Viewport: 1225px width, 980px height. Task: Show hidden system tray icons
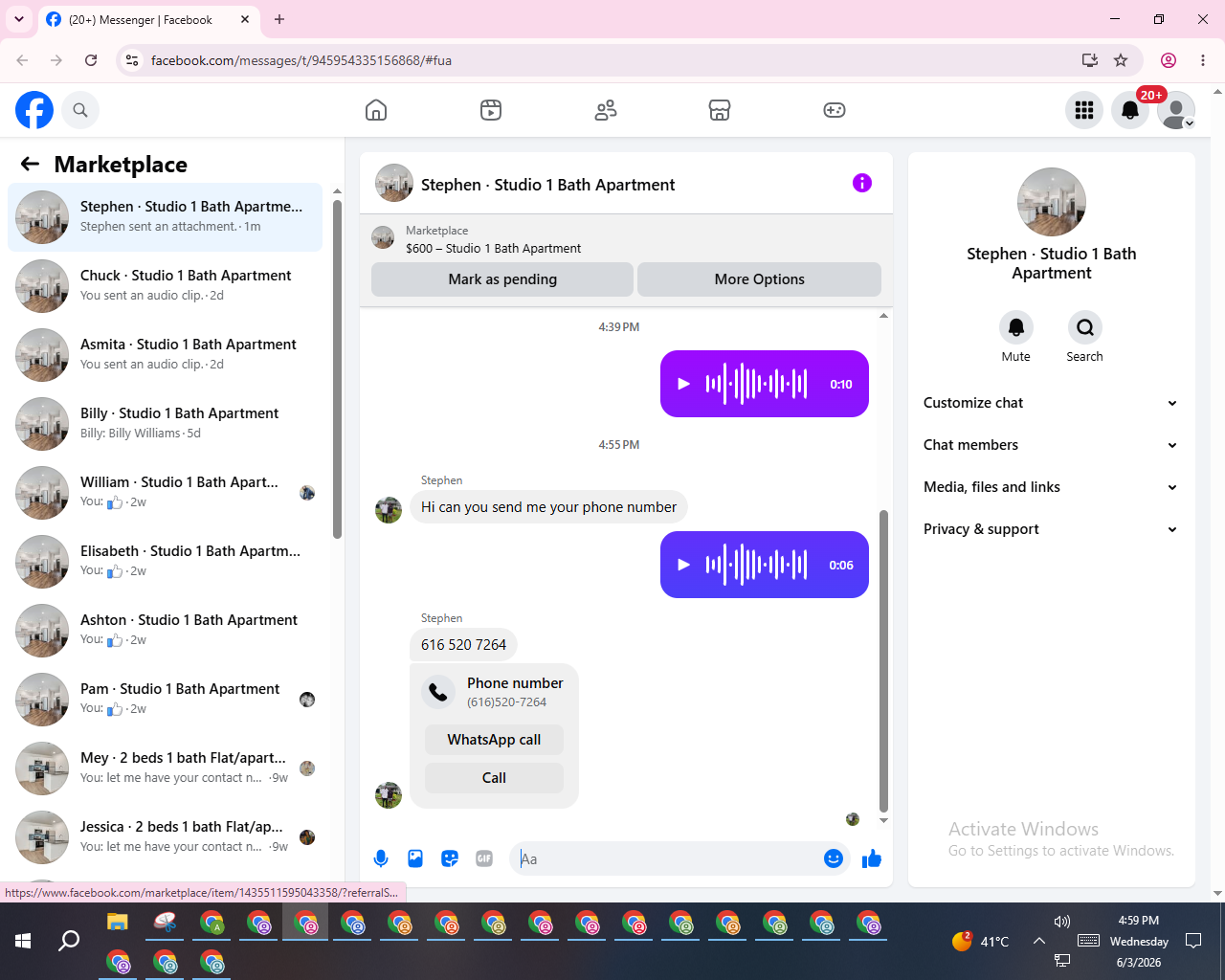(1038, 941)
